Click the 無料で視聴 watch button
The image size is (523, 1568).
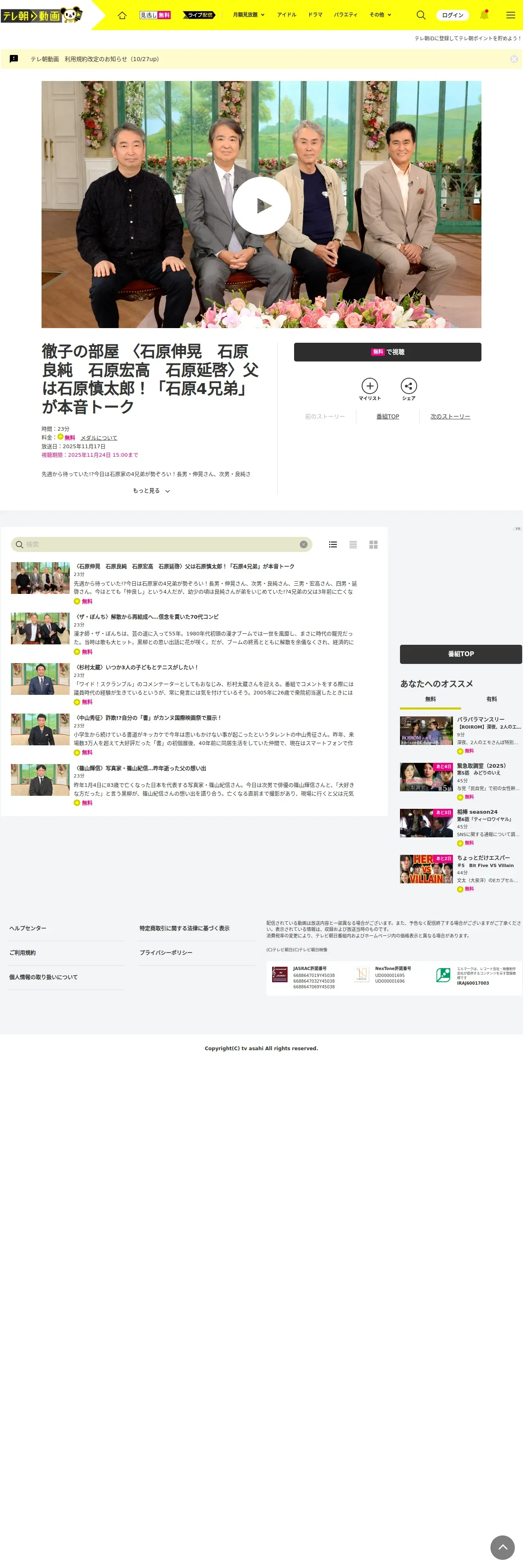tap(387, 352)
